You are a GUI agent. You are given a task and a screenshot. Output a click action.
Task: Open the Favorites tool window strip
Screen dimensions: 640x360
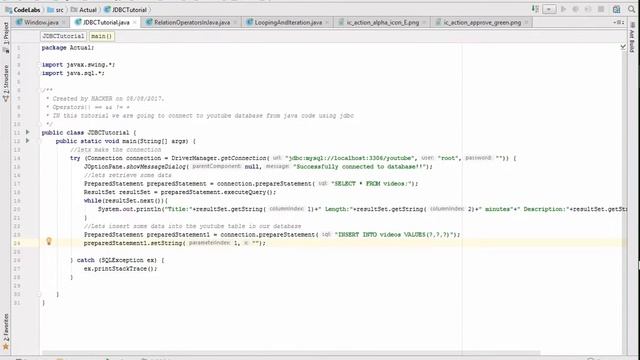6,331
